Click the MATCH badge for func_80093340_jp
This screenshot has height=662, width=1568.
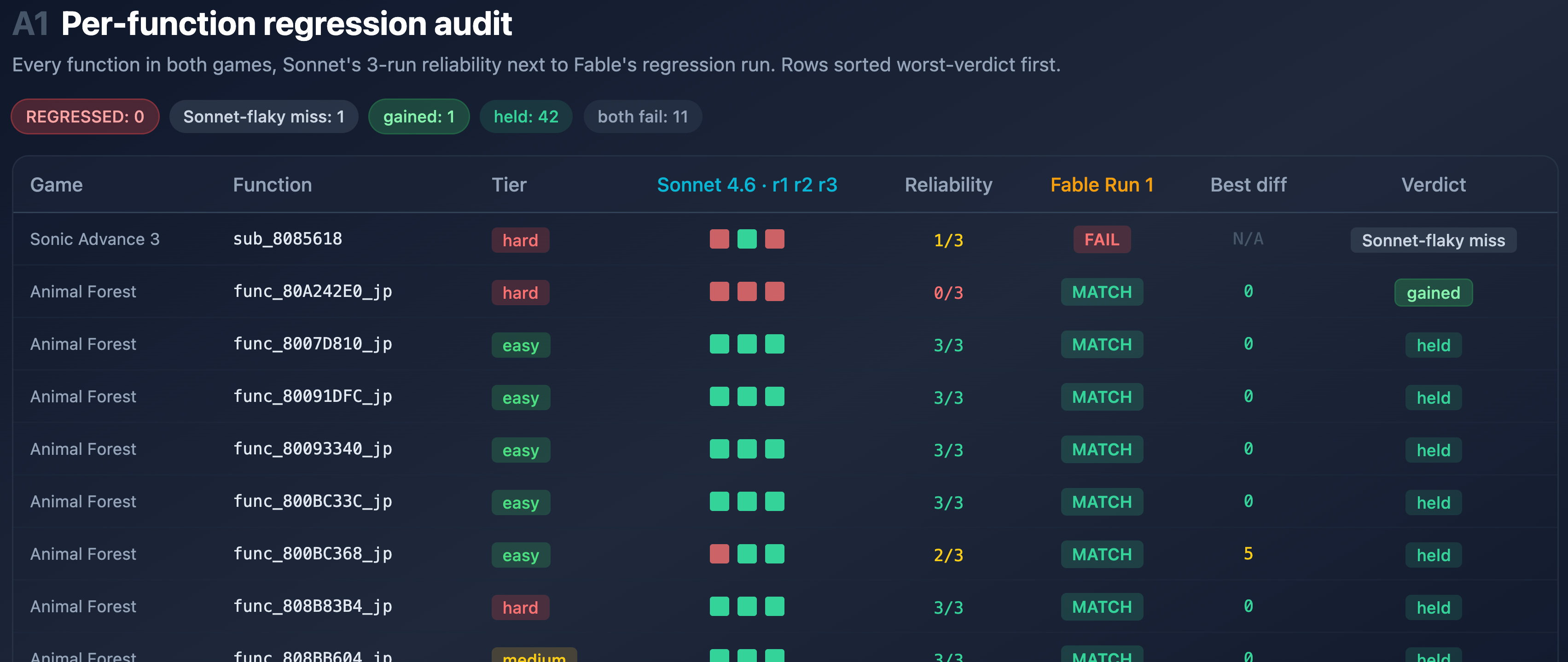(x=1102, y=449)
